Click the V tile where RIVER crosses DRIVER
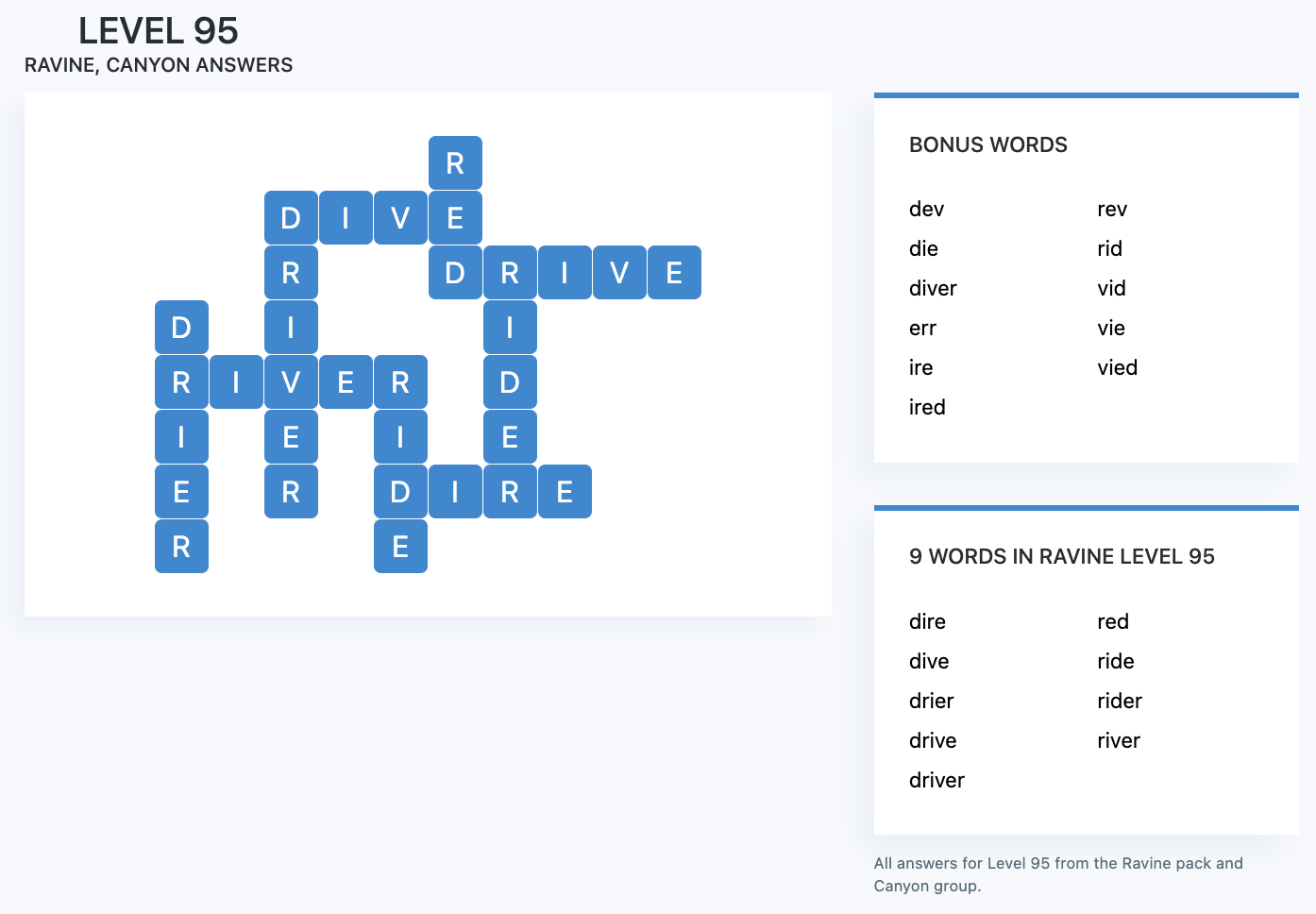 [x=291, y=382]
